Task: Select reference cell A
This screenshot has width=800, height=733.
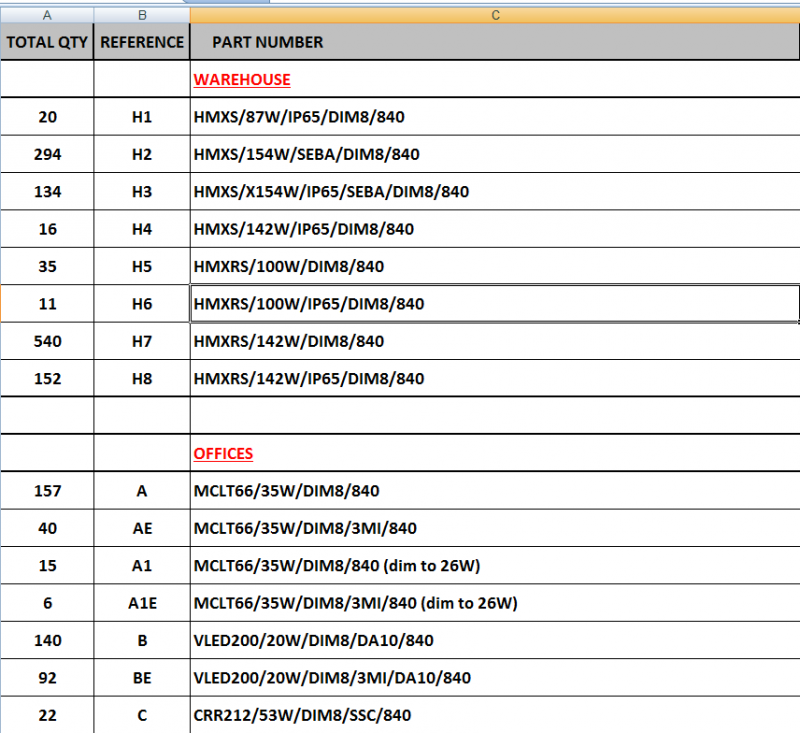Action: 142,491
